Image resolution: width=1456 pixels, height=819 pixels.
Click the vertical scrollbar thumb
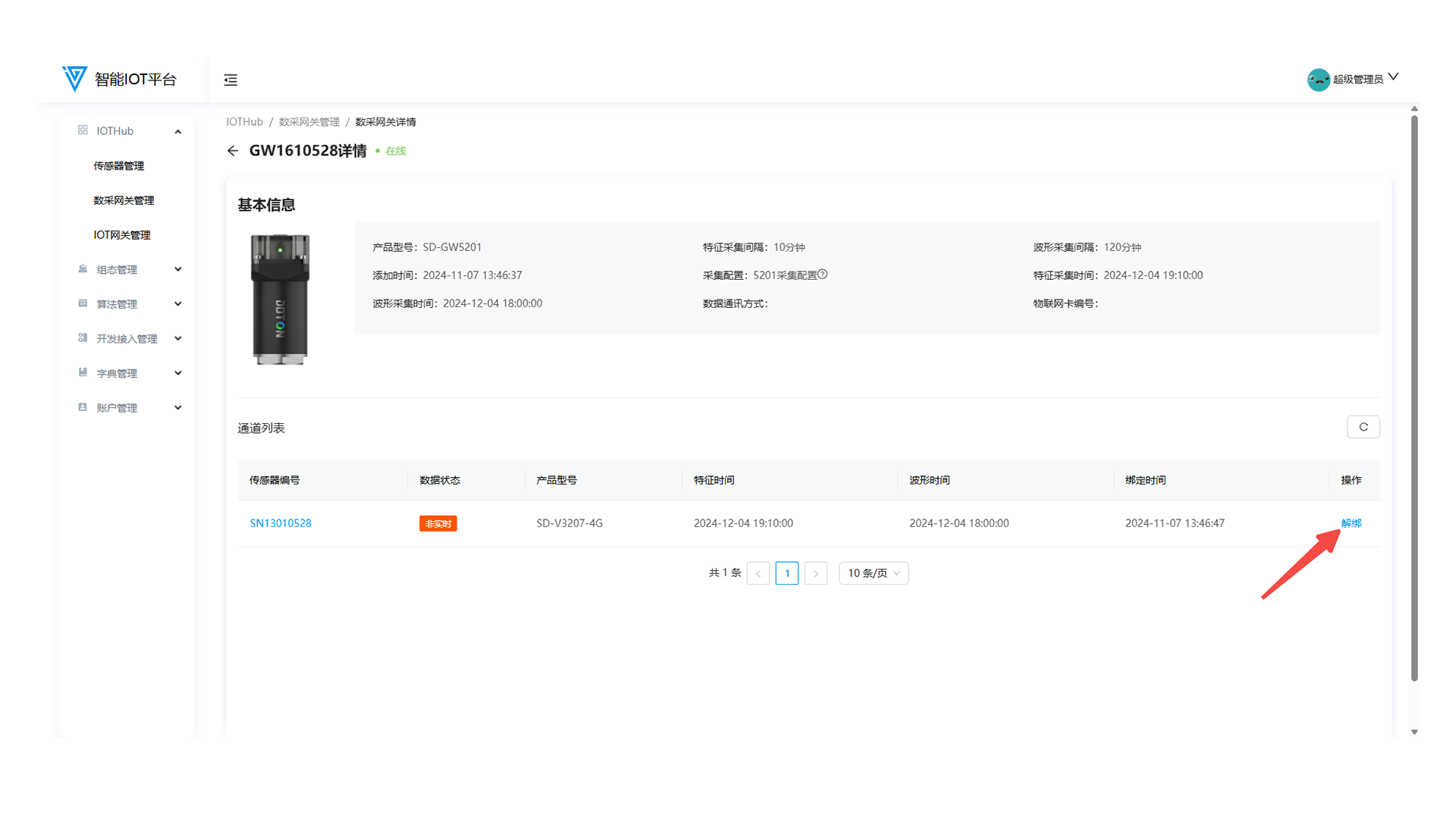1414,398
